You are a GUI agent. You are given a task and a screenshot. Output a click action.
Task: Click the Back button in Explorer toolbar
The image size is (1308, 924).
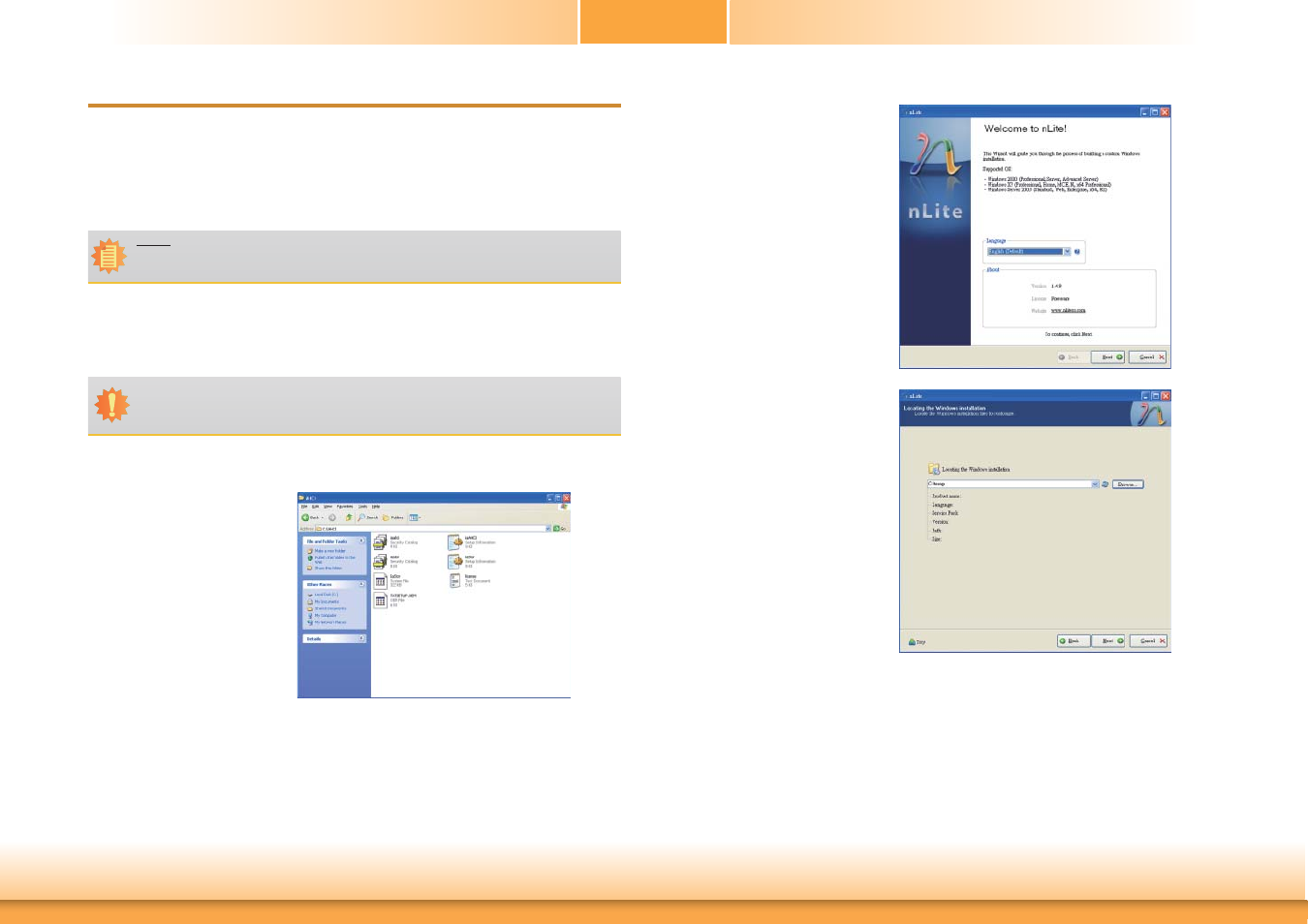click(x=312, y=517)
